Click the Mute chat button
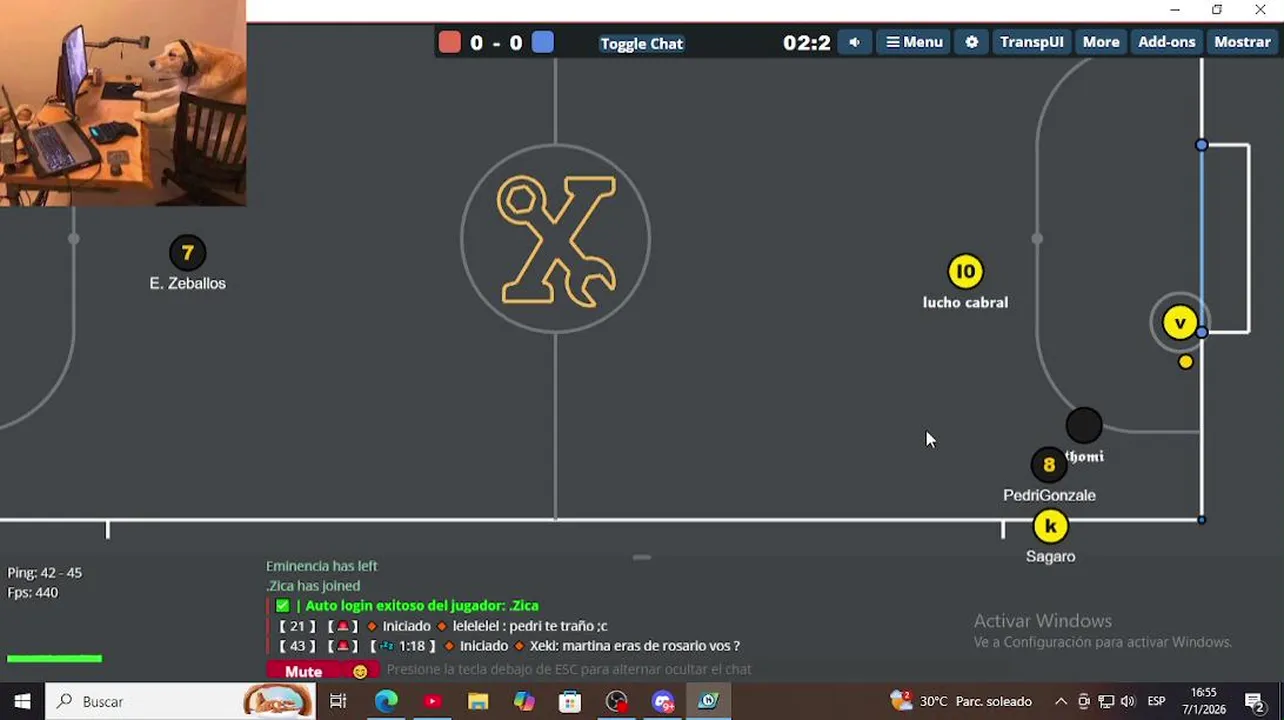The height and width of the screenshot is (720, 1284). [x=304, y=671]
